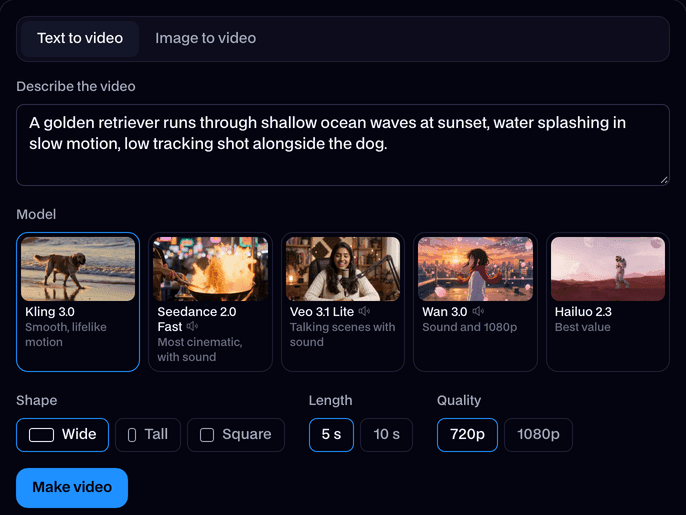The width and height of the screenshot is (686, 515).
Task: Pick the Veo 3.1 Lite model
Action: click(x=343, y=301)
